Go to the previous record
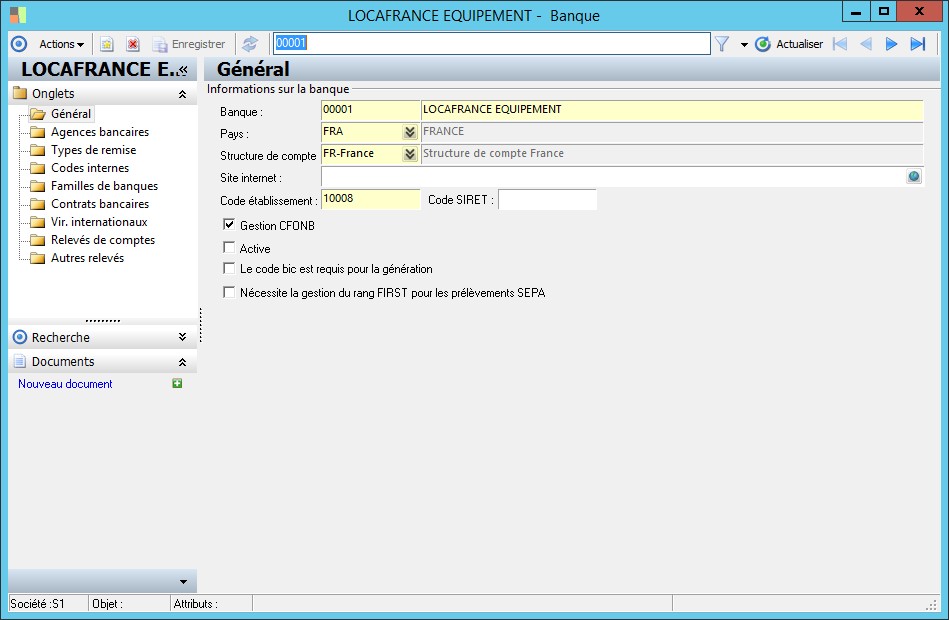The image size is (949, 620). pyautogui.click(x=866, y=44)
